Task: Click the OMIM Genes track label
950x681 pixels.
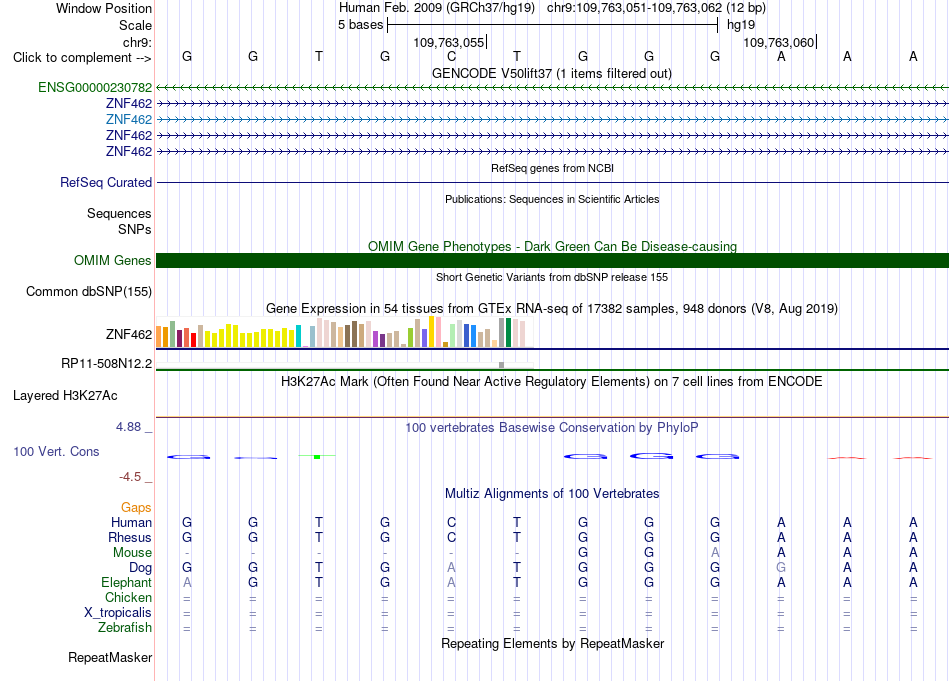Action: point(113,261)
